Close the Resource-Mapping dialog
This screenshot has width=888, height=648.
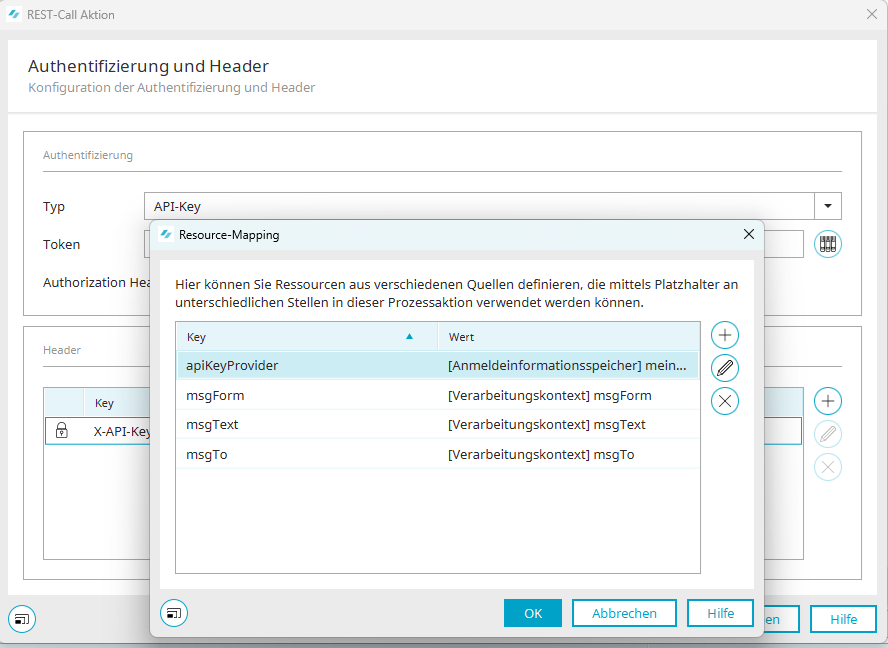pos(748,234)
